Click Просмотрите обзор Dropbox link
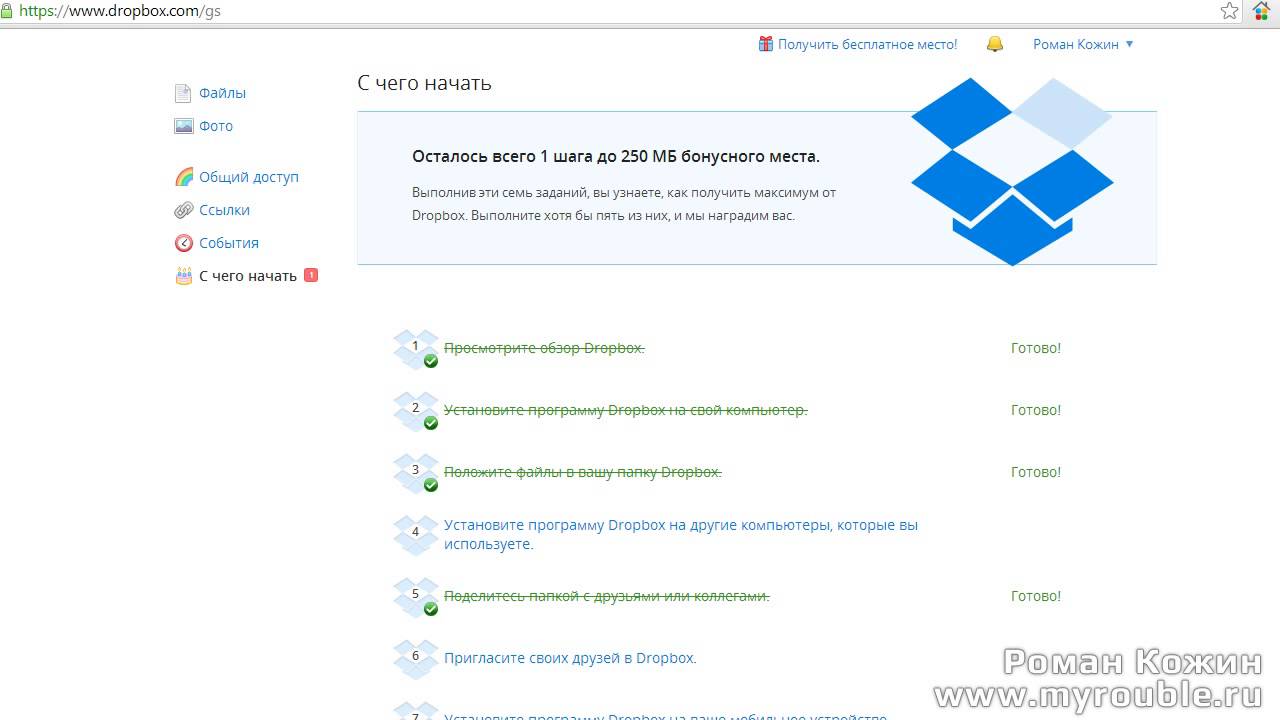This screenshot has width=1280, height=720. point(544,348)
